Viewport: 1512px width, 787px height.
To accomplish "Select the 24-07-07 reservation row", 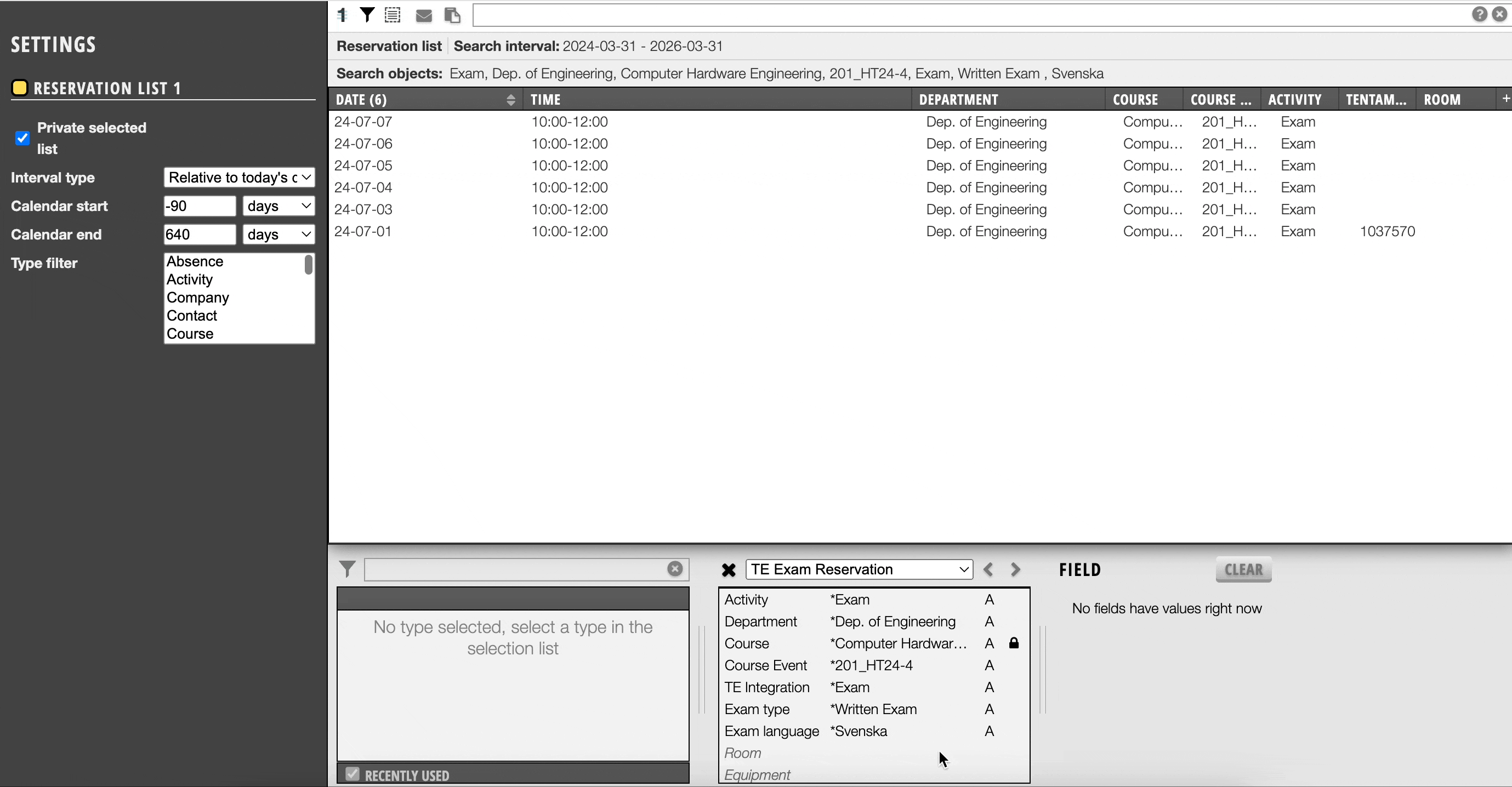I will point(920,122).
